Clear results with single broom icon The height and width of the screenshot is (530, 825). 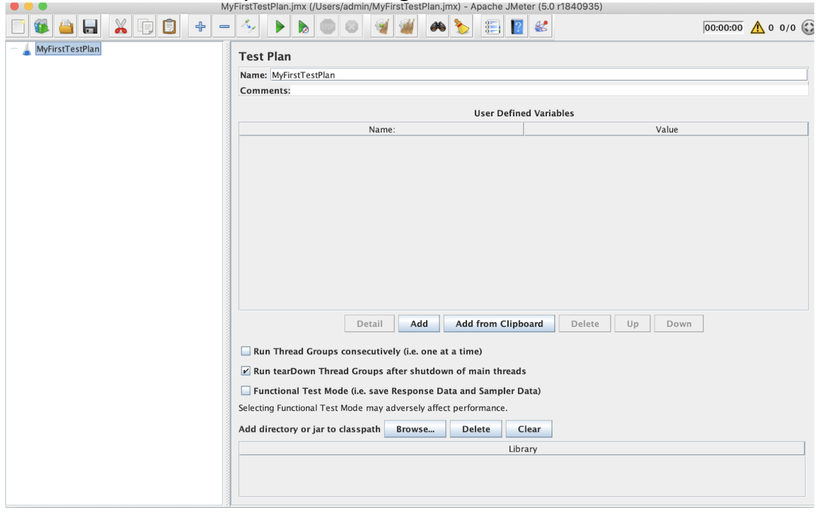click(x=383, y=27)
